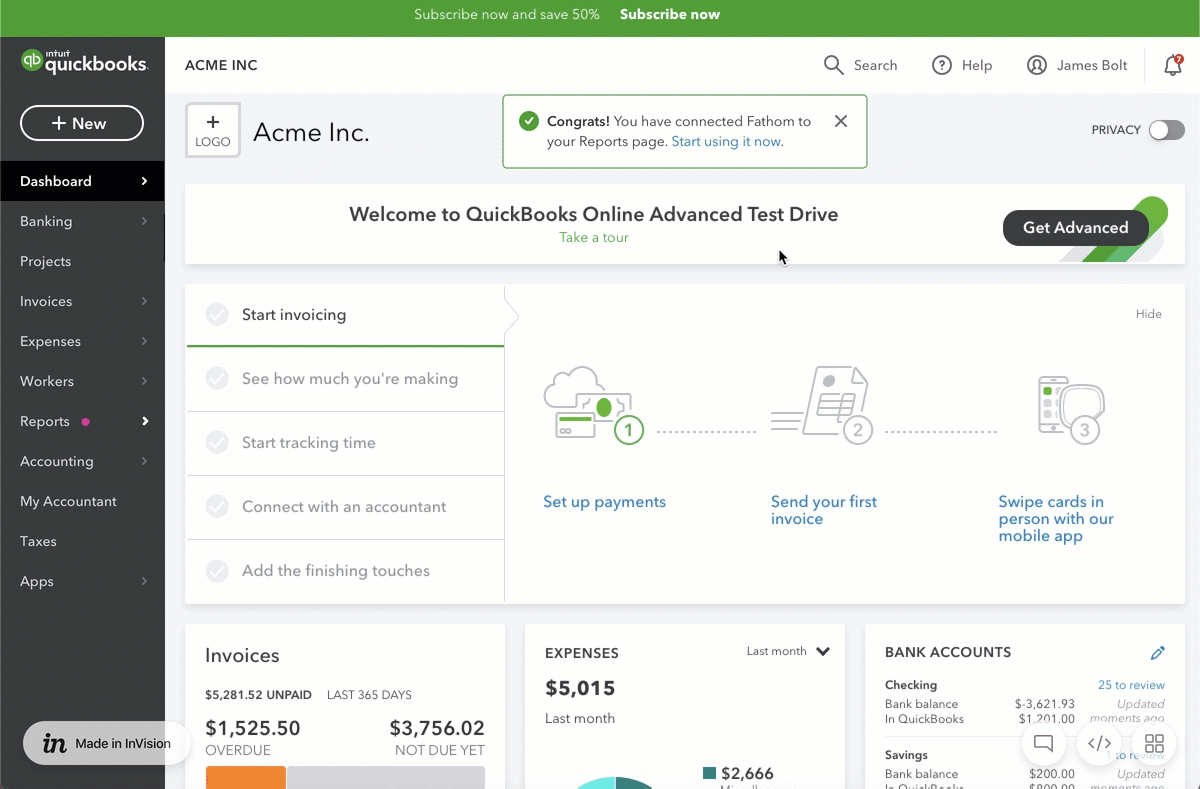
Task: Open the InVision grid screens icon
Action: [x=1154, y=743]
